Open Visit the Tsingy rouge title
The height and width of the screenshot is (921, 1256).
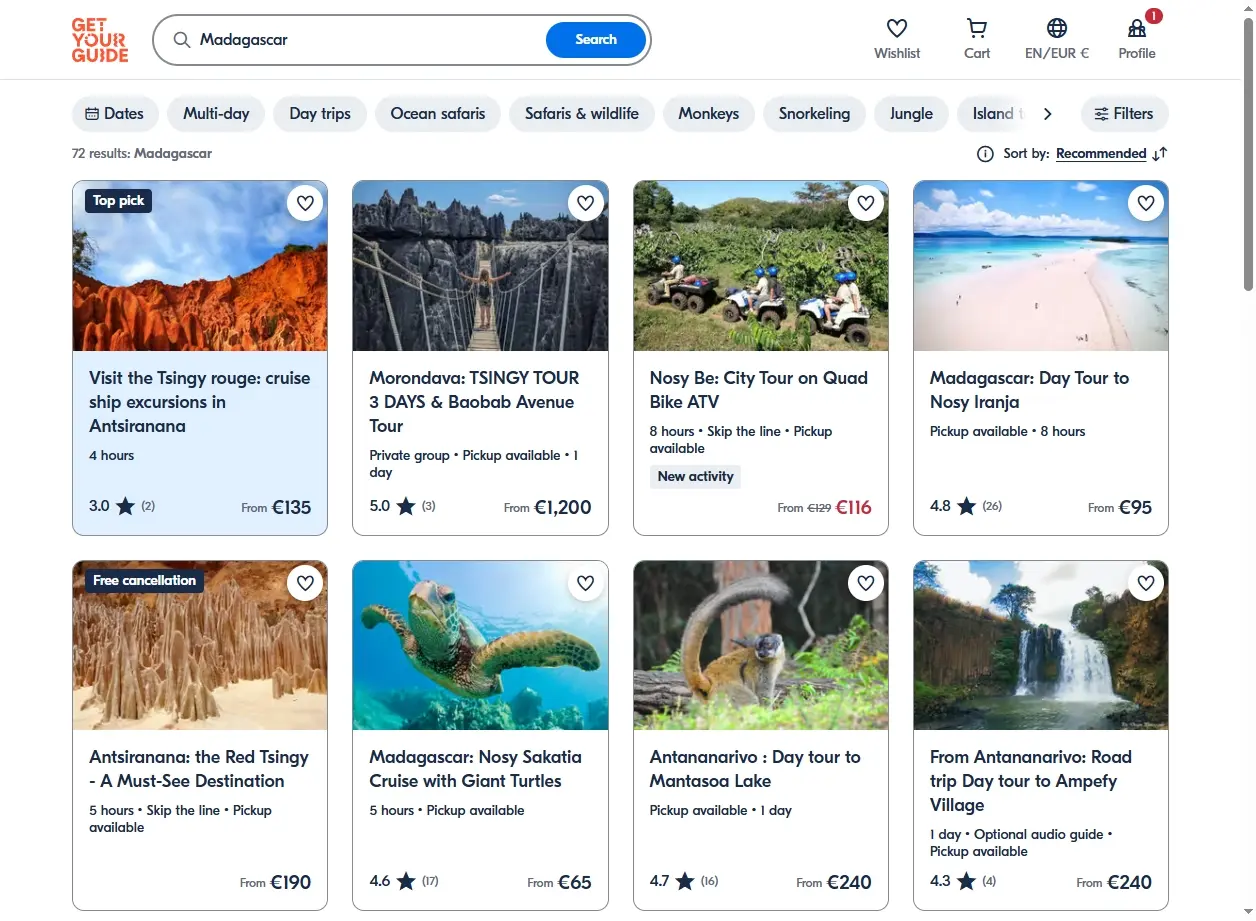[x=200, y=402]
